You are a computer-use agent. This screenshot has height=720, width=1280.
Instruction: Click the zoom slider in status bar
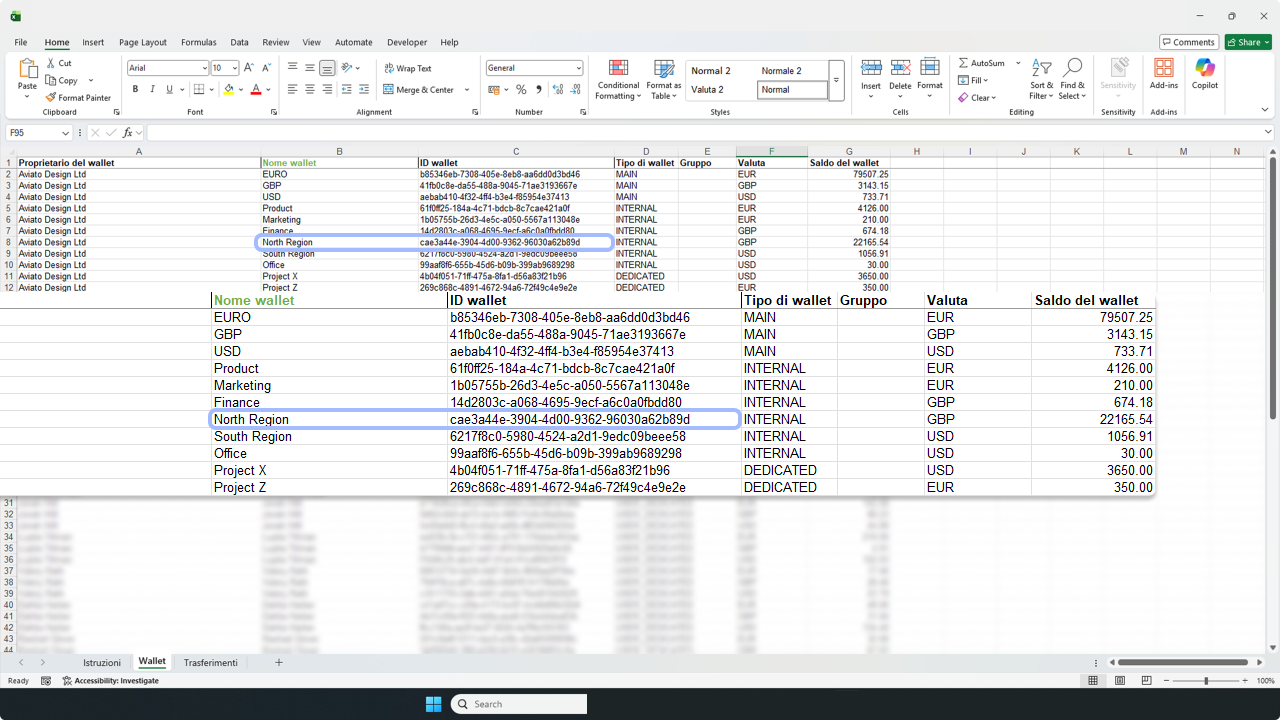coord(1206,681)
